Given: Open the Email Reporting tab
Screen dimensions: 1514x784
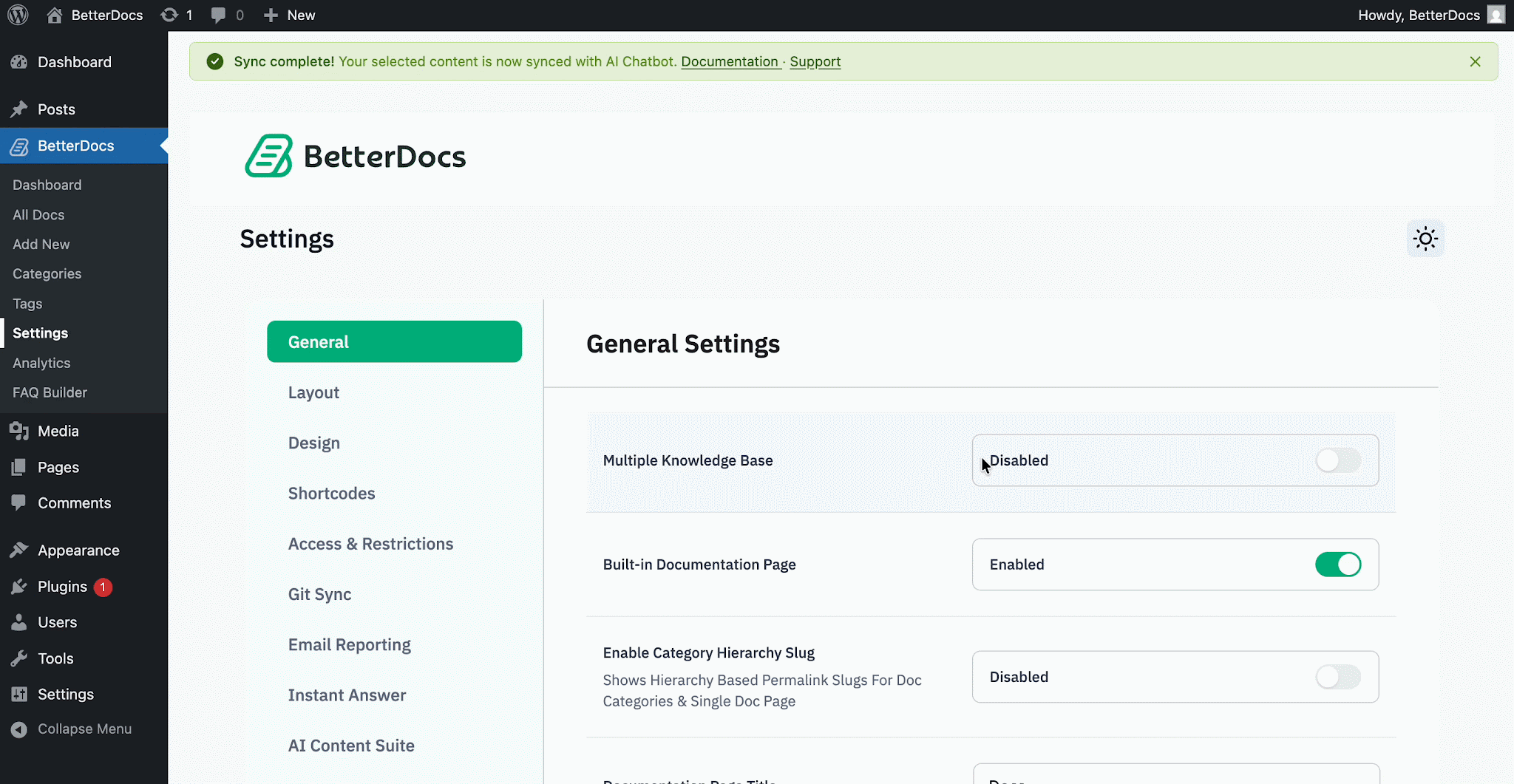Looking at the screenshot, I should click(x=349, y=644).
